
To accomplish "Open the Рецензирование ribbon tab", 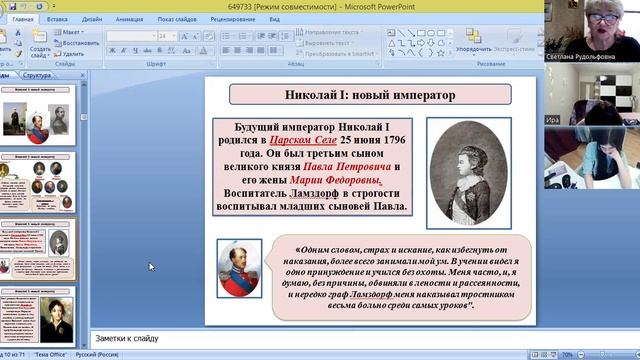I will click(x=233, y=19).
